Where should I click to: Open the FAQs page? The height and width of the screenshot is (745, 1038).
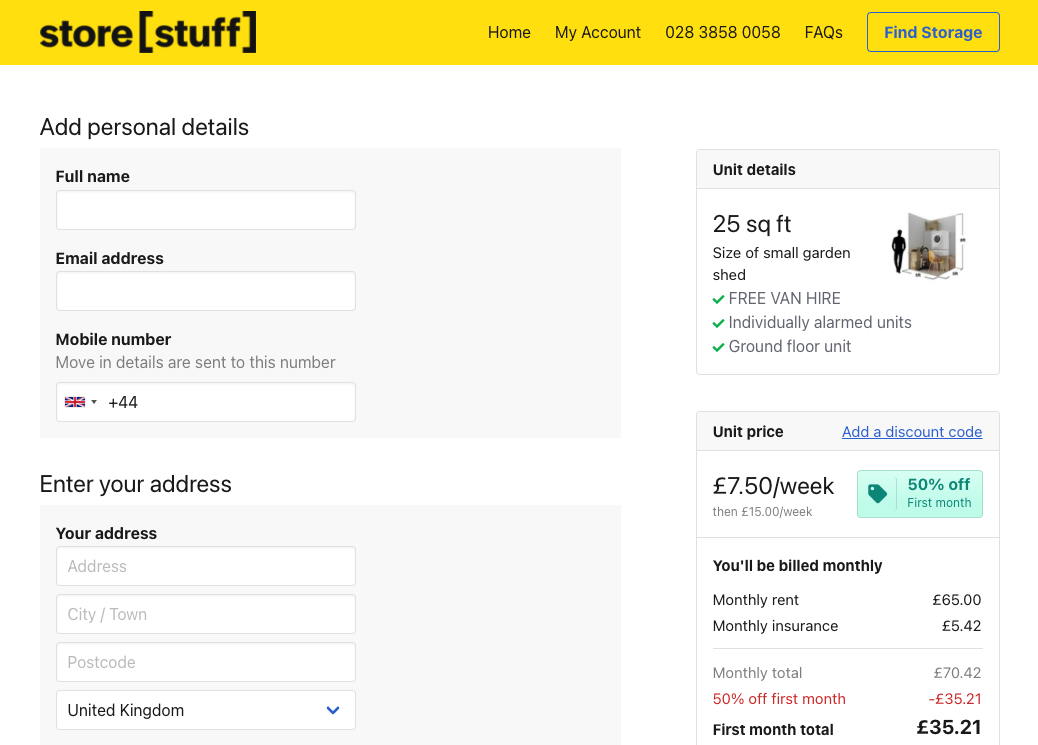[x=823, y=32]
